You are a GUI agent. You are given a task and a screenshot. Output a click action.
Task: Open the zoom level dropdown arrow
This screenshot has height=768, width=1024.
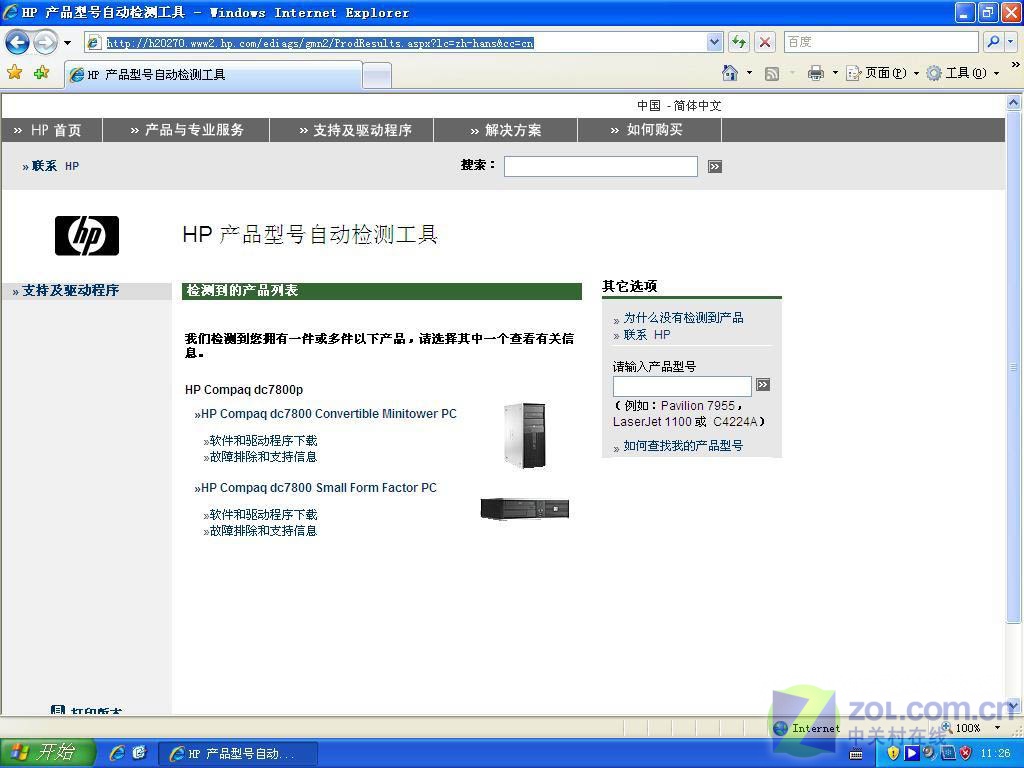click(997, 728)
